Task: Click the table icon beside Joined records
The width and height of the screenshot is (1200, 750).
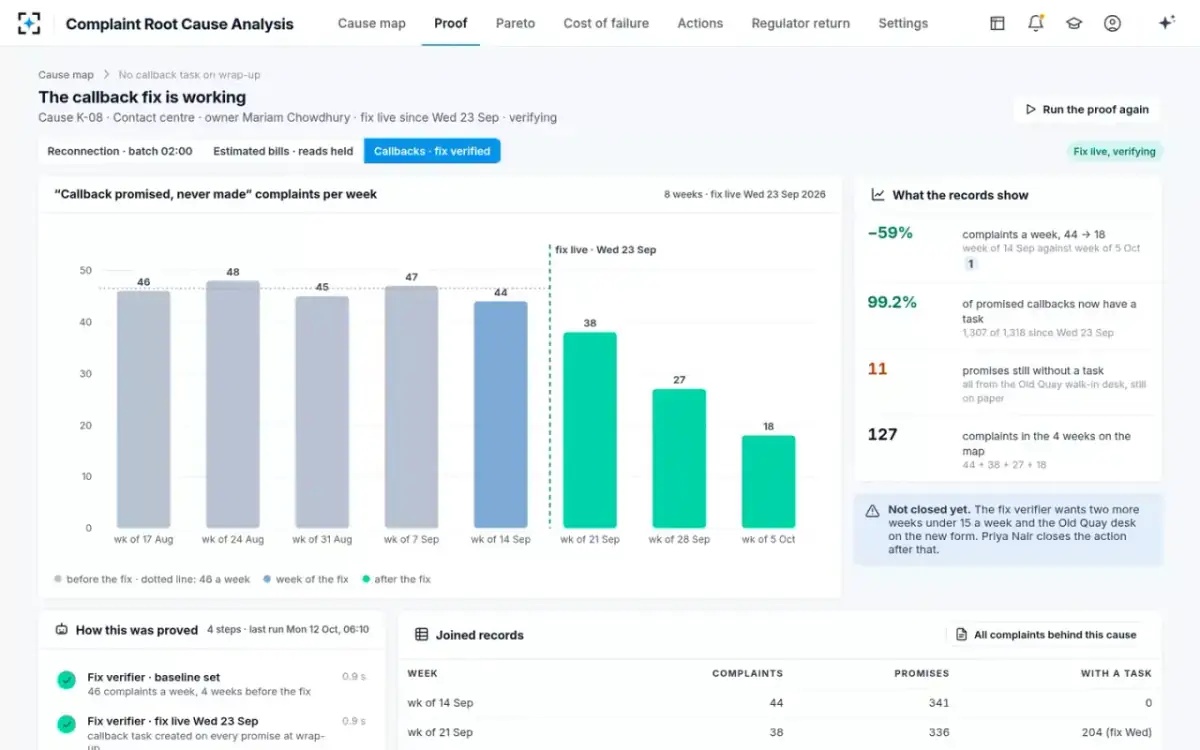Action: tap(421, 635)
